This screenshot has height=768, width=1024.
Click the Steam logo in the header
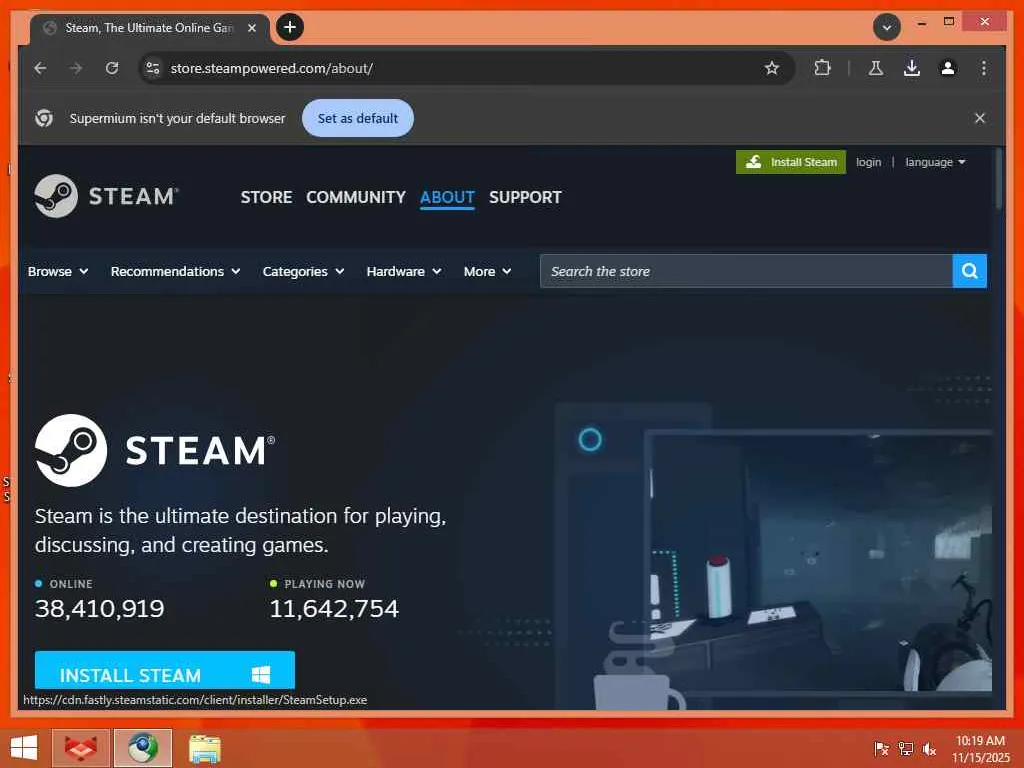106,196
